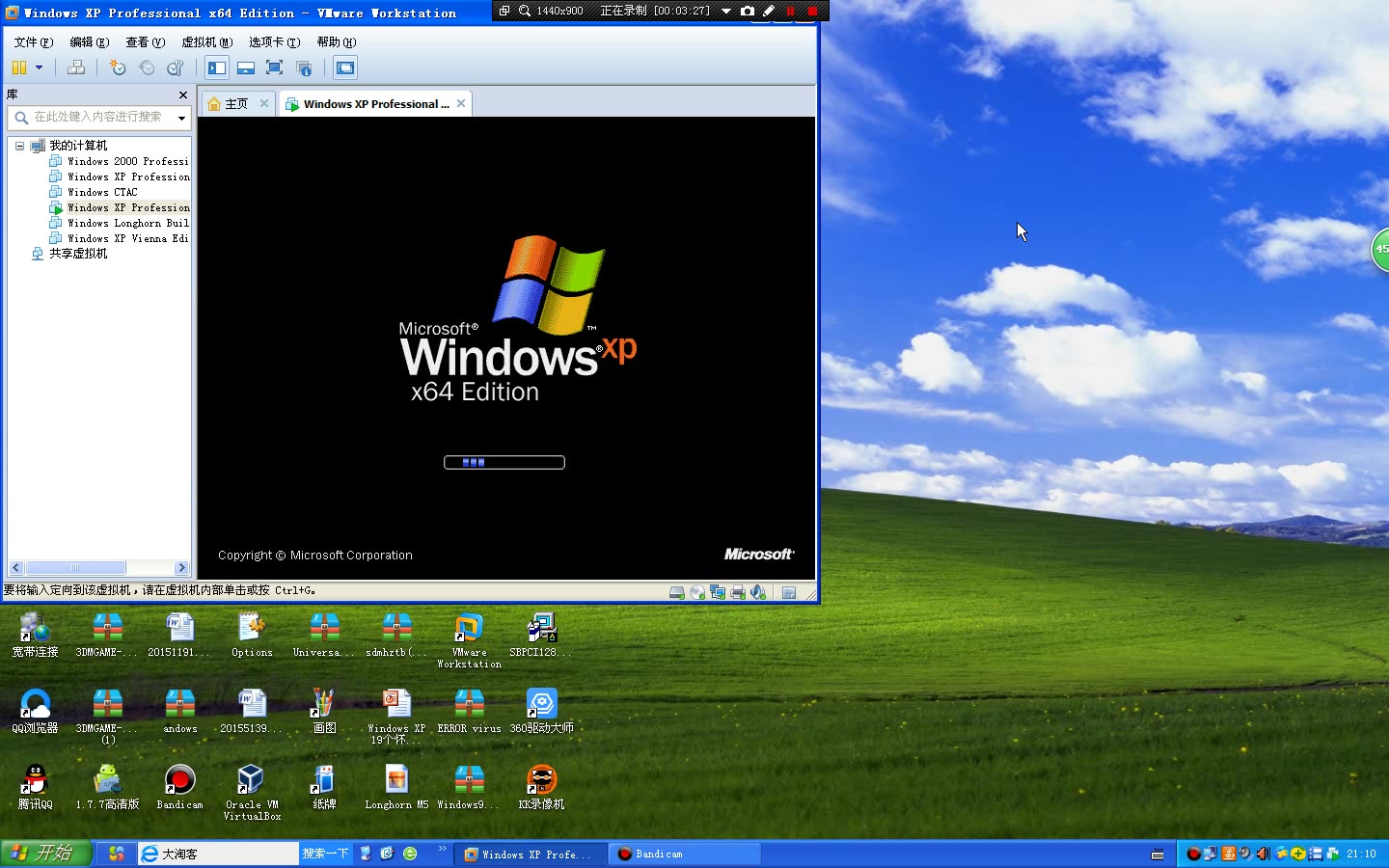This screenshot has width=1389, height=868.
Task: Click the Bandicam screenshot camera icon
Action: click(748, 11)
